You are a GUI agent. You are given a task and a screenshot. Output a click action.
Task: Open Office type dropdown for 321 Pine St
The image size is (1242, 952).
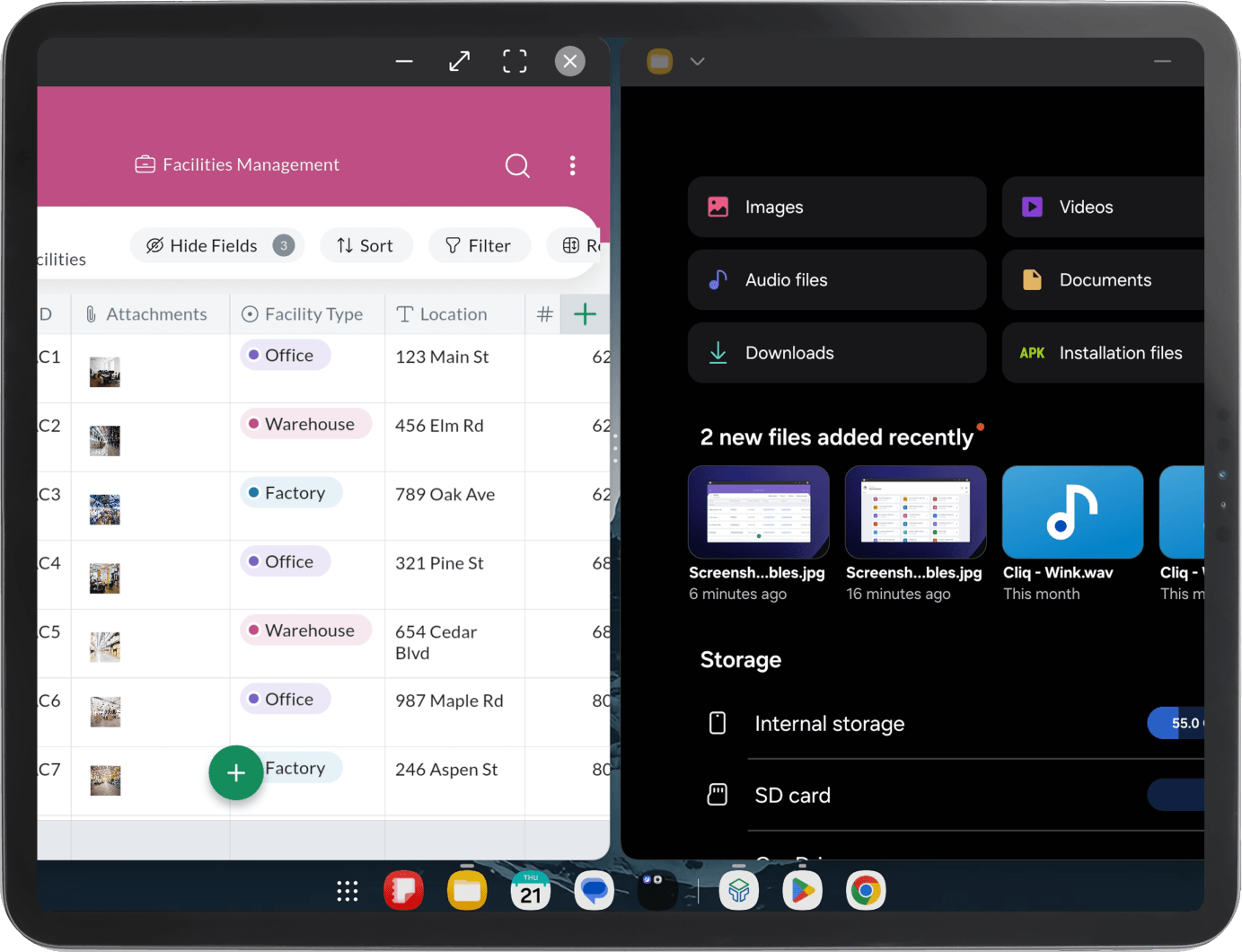point(286,561)
